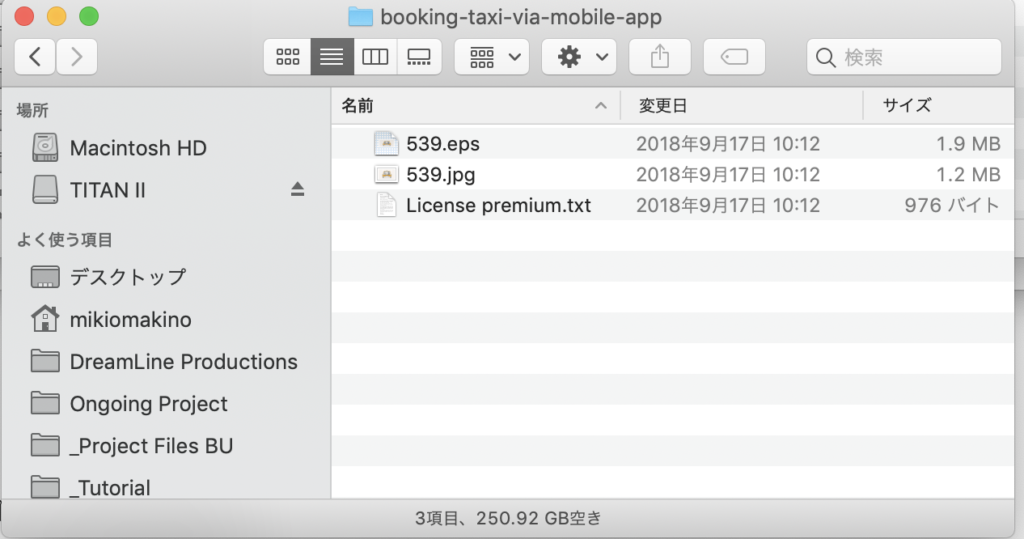Click the _Project Files BU folder icon
Screen dimensions: 1024x539
pos(45,445)
